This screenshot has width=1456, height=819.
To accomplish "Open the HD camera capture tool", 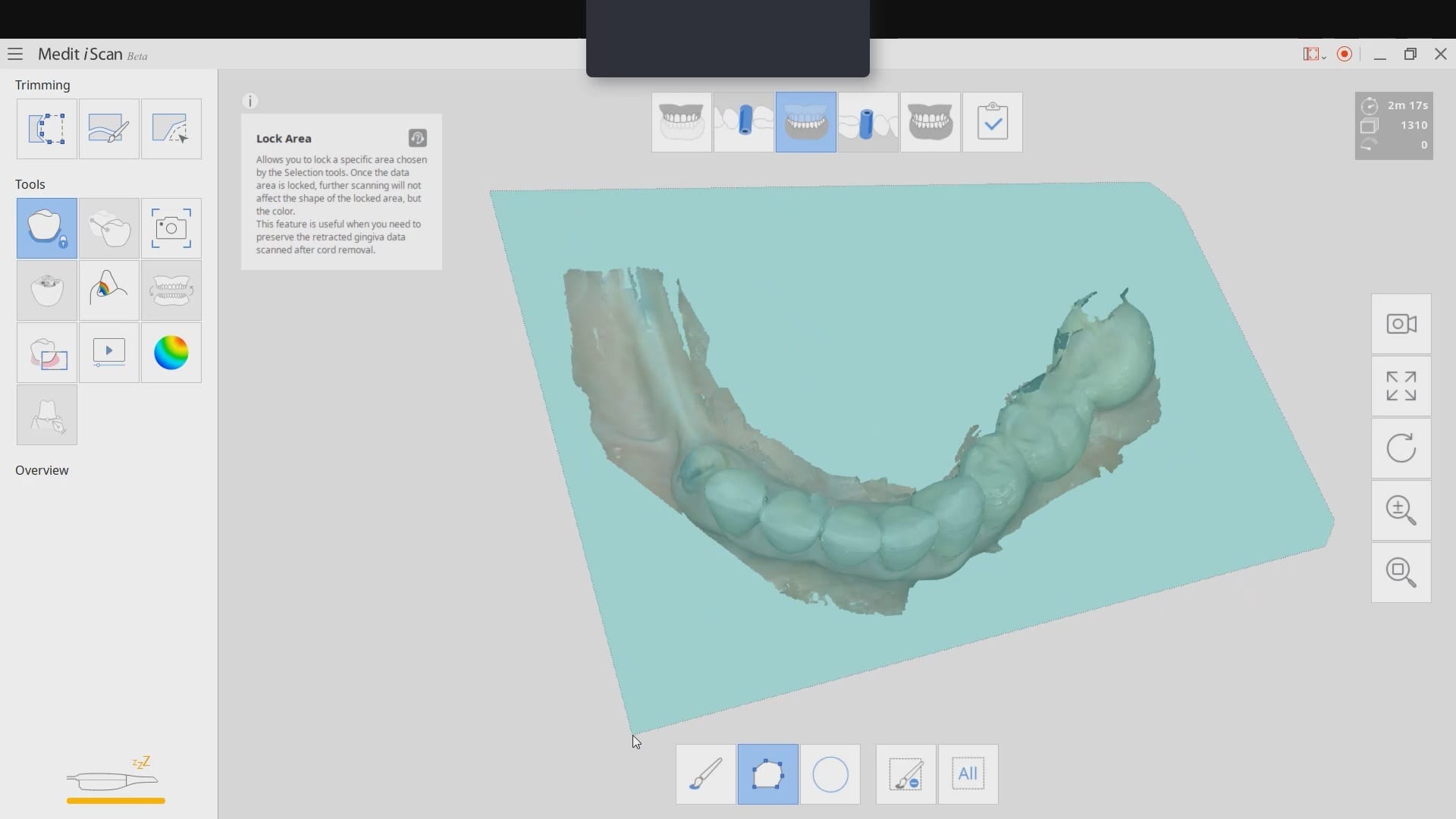I will [x=171, y=228].
